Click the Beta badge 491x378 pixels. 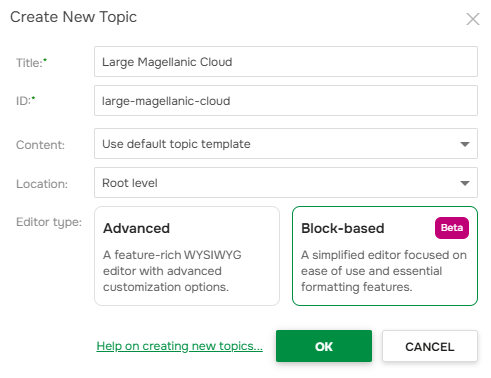click(x=452, y=228)
